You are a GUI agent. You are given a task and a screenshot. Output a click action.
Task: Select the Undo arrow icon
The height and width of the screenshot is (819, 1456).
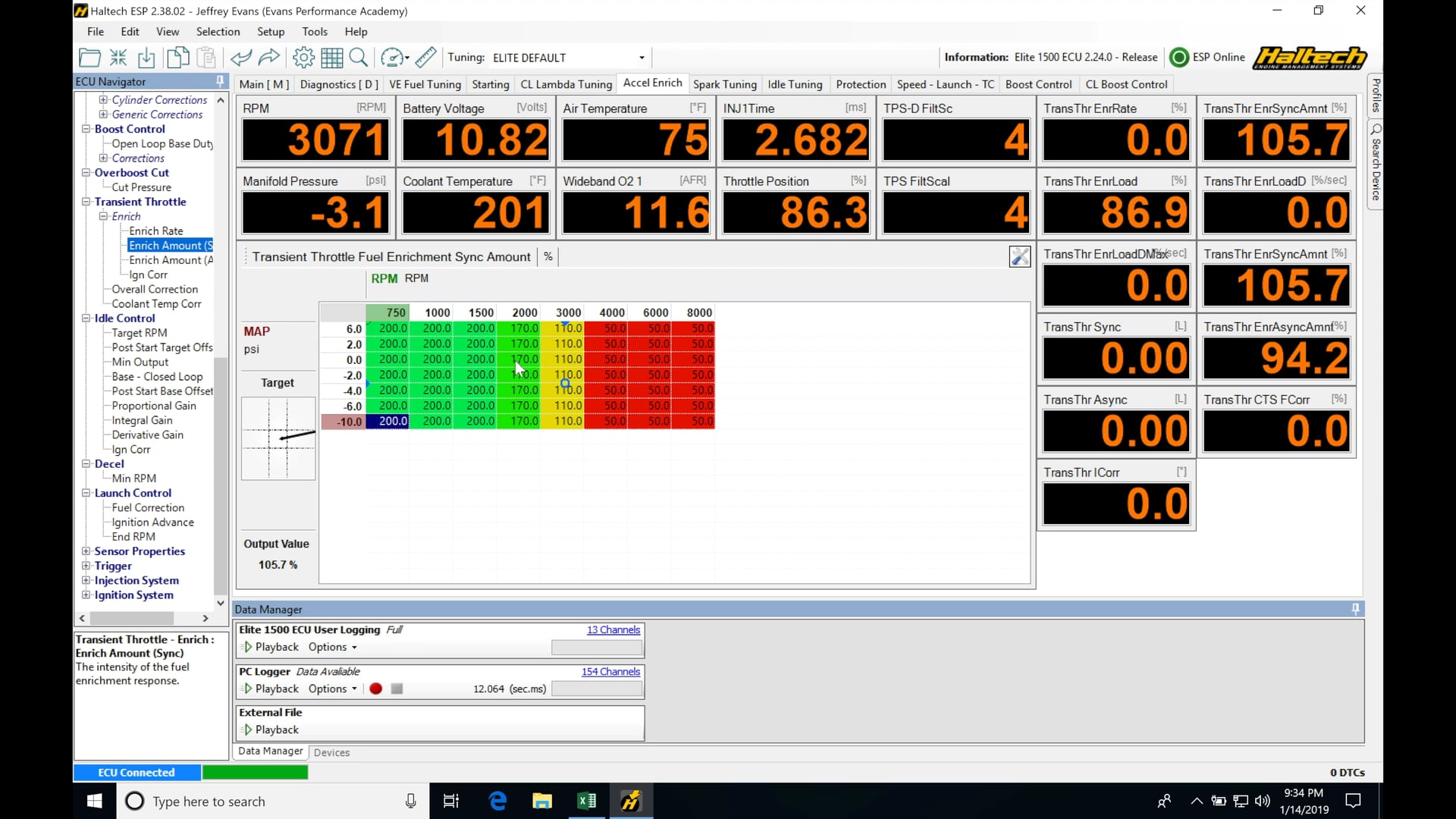[x=240, y=57]
